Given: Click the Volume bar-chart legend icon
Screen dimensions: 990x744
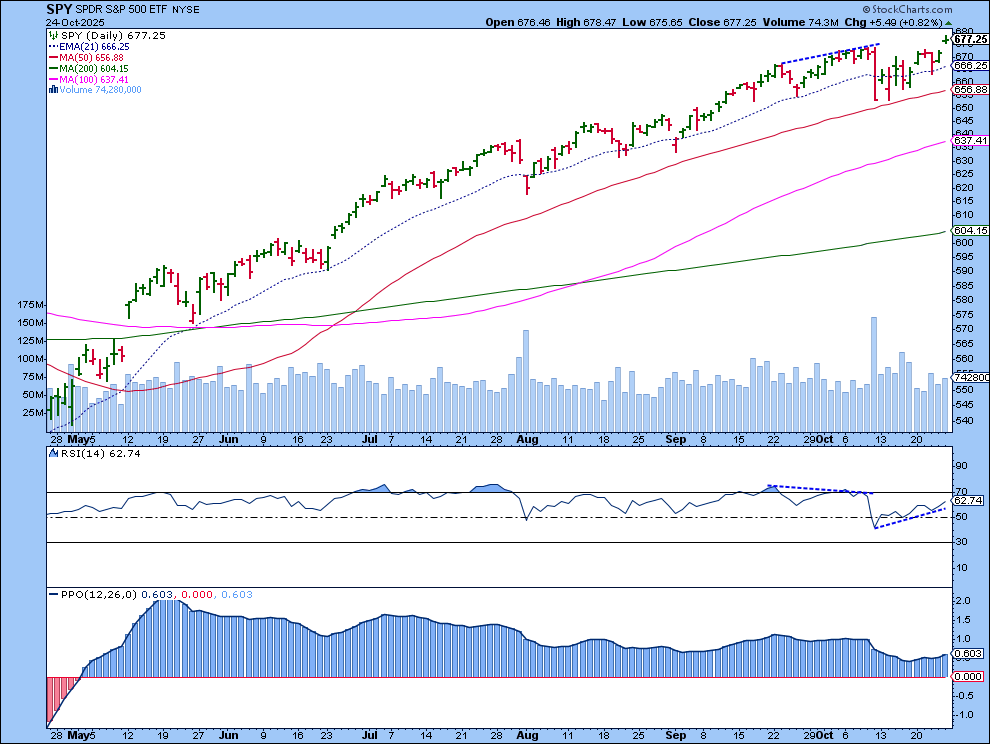Looking at the screenshot, I should (52, 90).
